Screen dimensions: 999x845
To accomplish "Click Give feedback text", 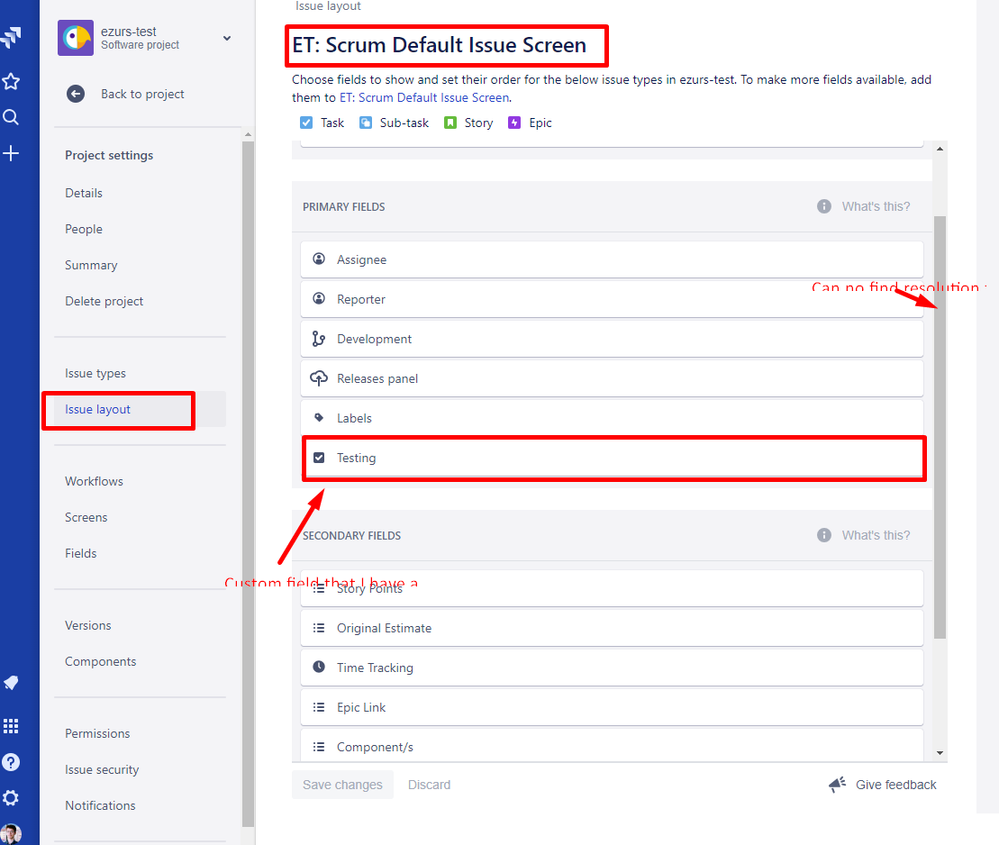I will 896,784.
